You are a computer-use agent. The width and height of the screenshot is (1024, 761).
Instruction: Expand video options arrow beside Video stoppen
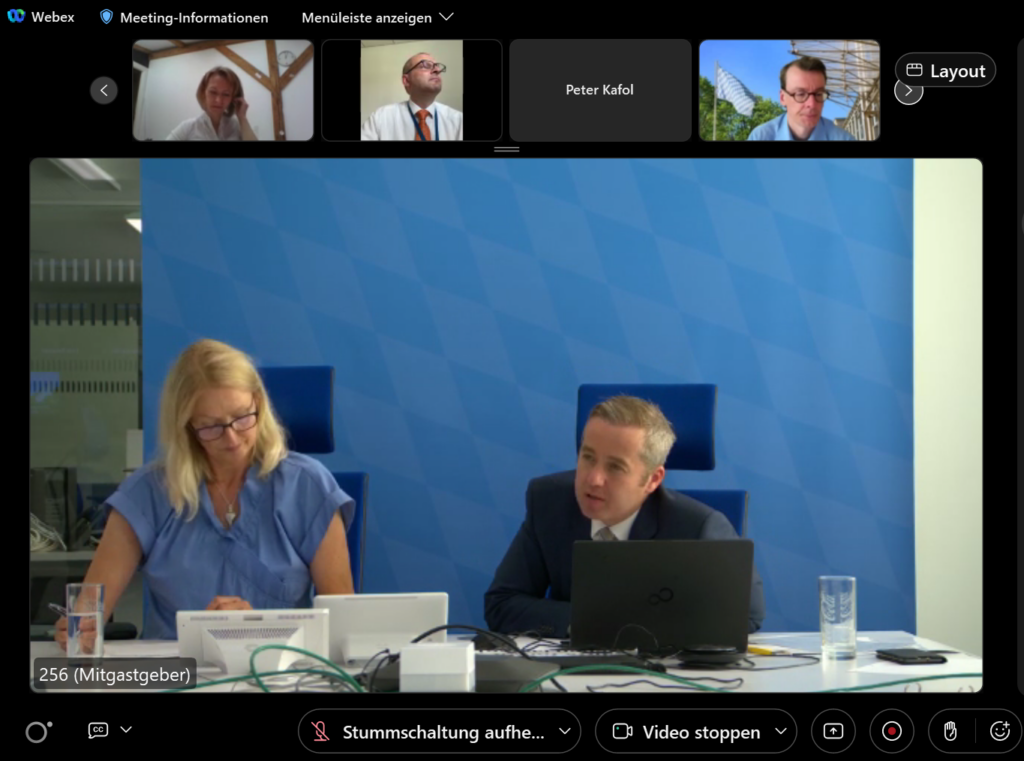[x=780, y=732]
